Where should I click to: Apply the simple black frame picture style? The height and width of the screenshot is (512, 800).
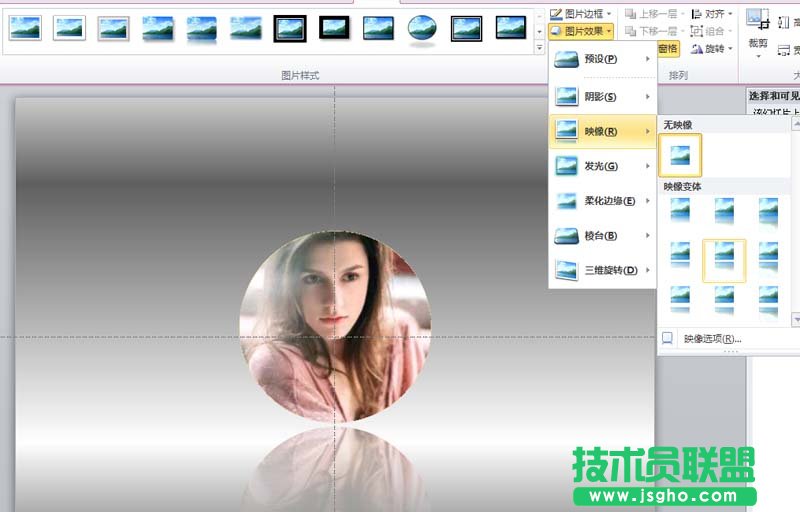[378, 28]
